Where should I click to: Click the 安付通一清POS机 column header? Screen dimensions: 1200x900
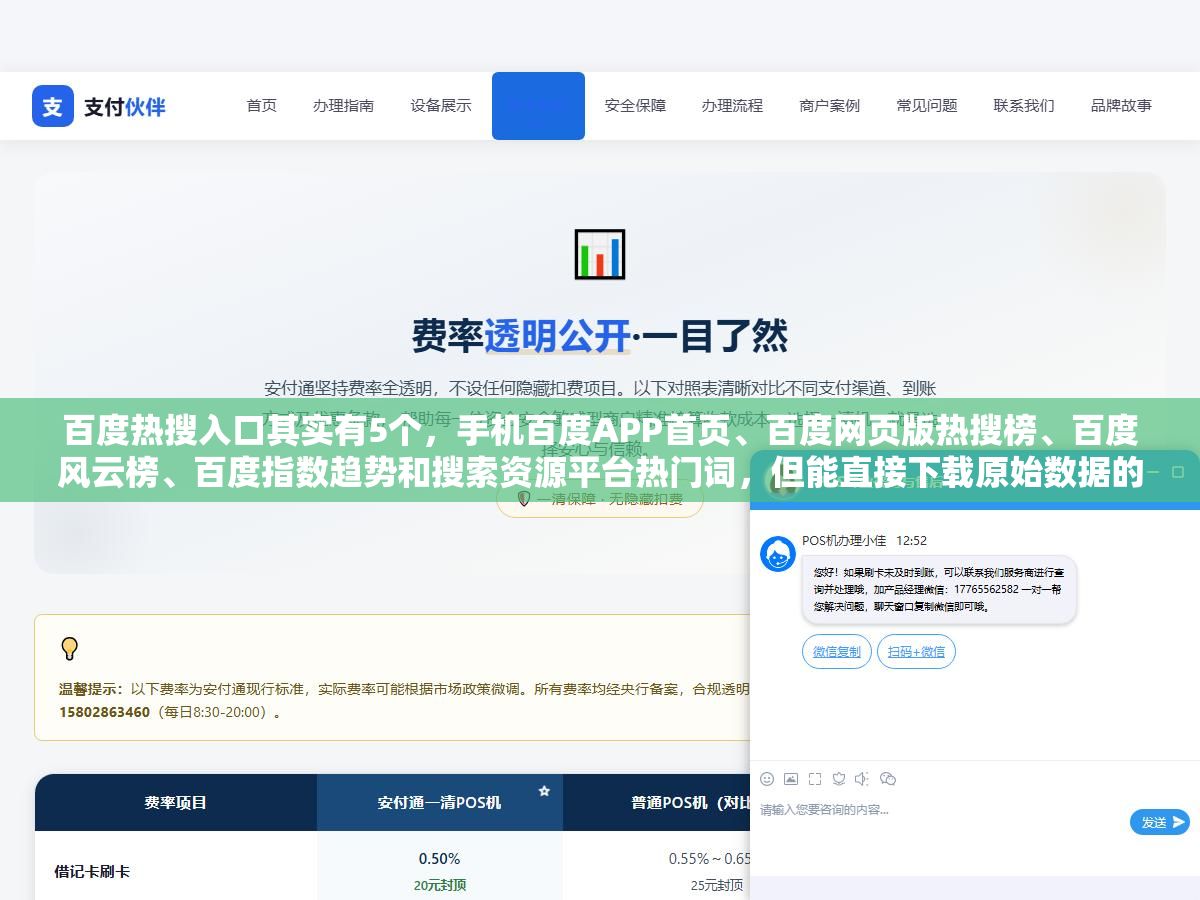click(x=439, y=802)
